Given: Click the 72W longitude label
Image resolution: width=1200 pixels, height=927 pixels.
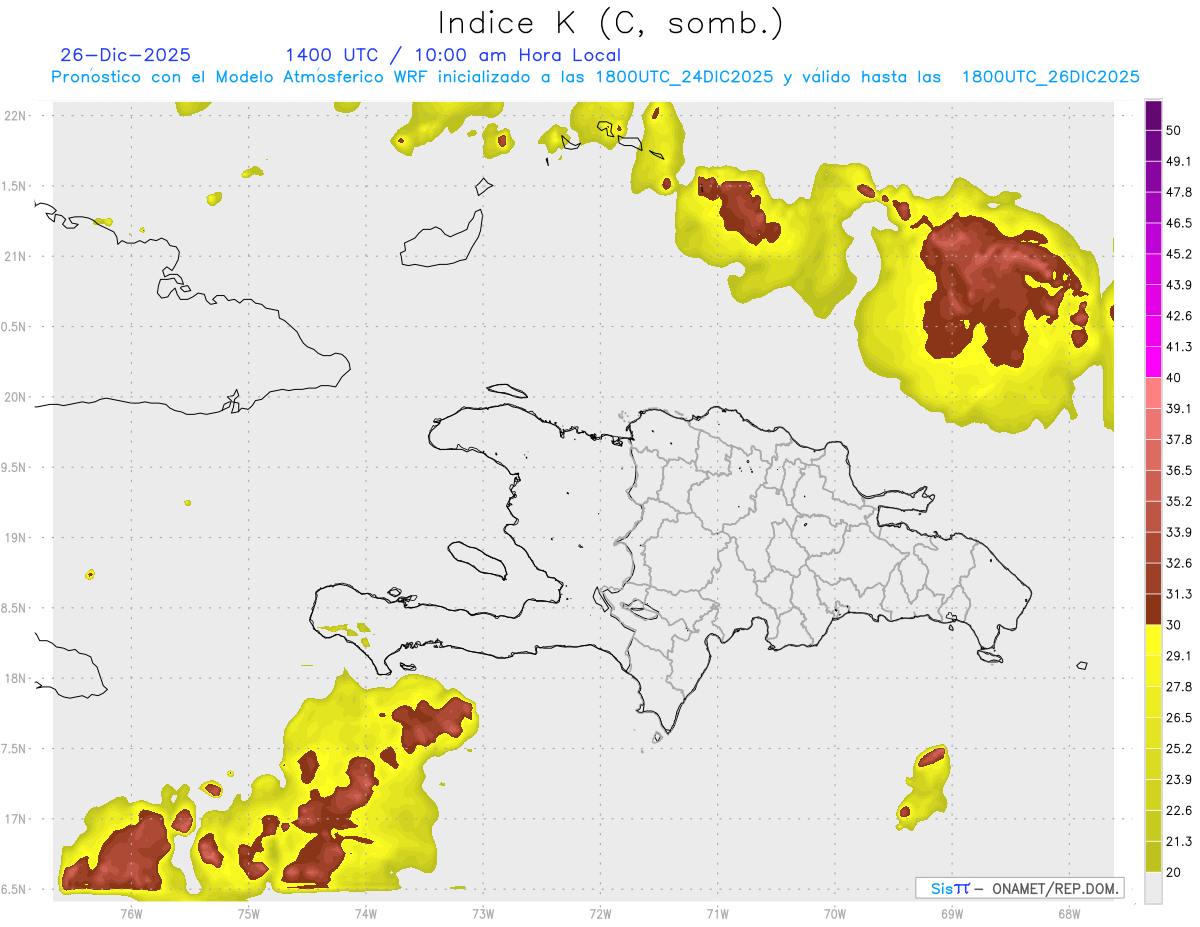Looking at the screenshot, I should click(600, 912).
